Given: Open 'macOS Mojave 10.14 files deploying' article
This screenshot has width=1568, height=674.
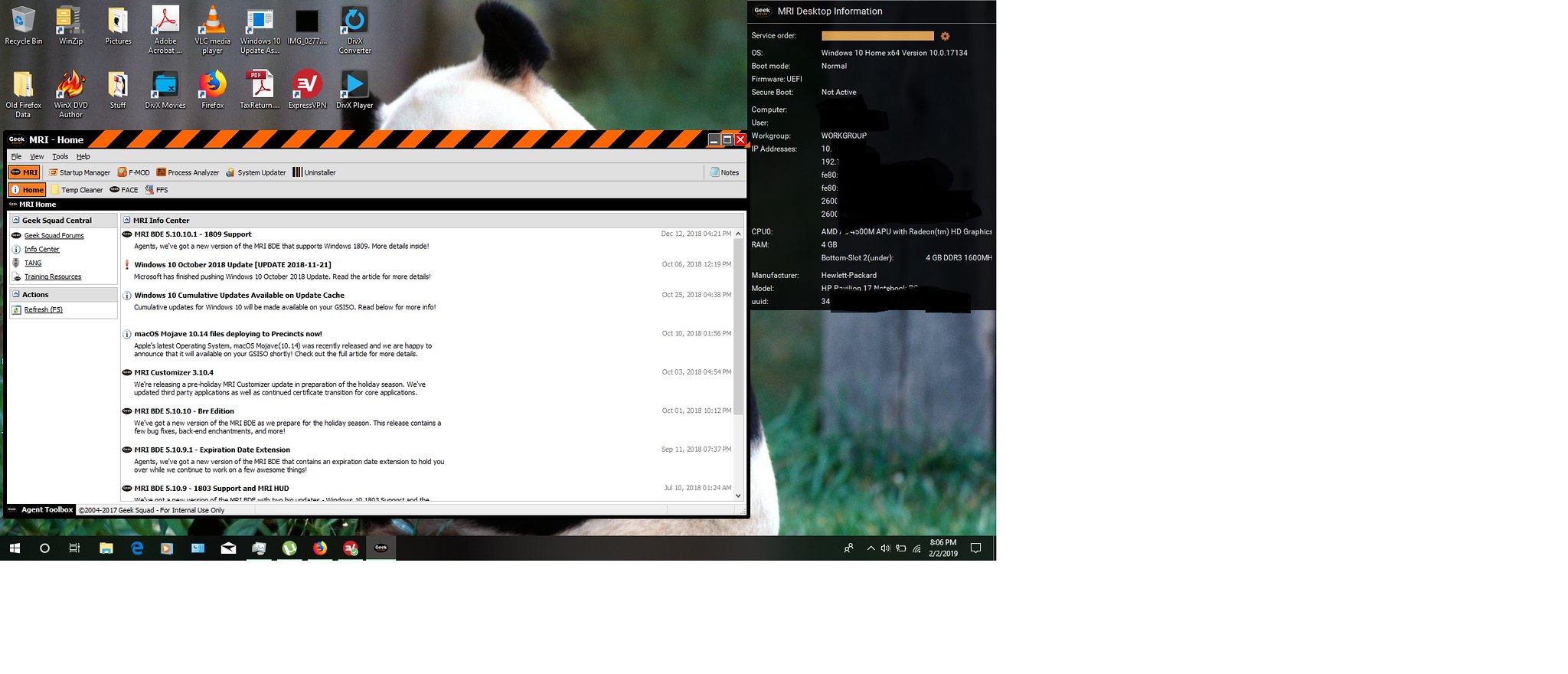Looking at the screenshot, I should tap(228, 334).
